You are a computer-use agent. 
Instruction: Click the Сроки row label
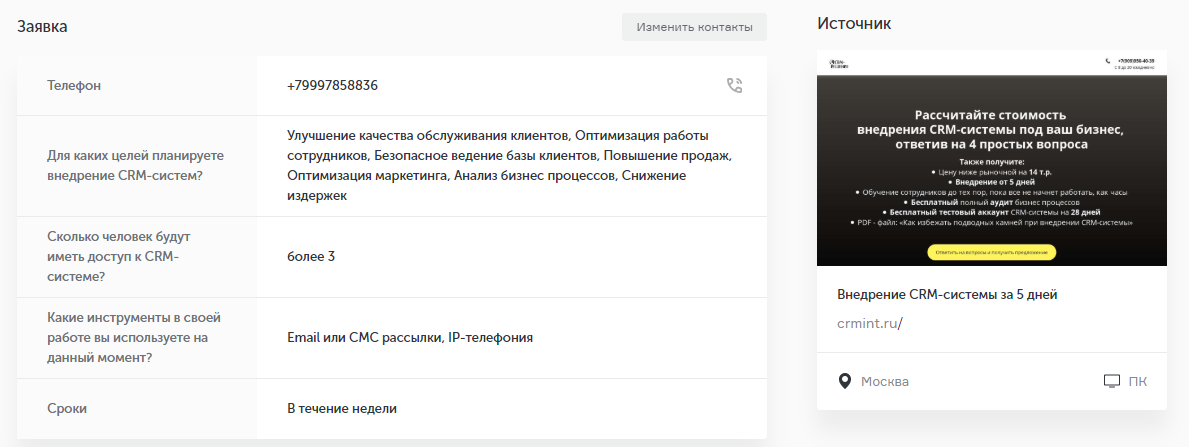click(x=67, y=408)
